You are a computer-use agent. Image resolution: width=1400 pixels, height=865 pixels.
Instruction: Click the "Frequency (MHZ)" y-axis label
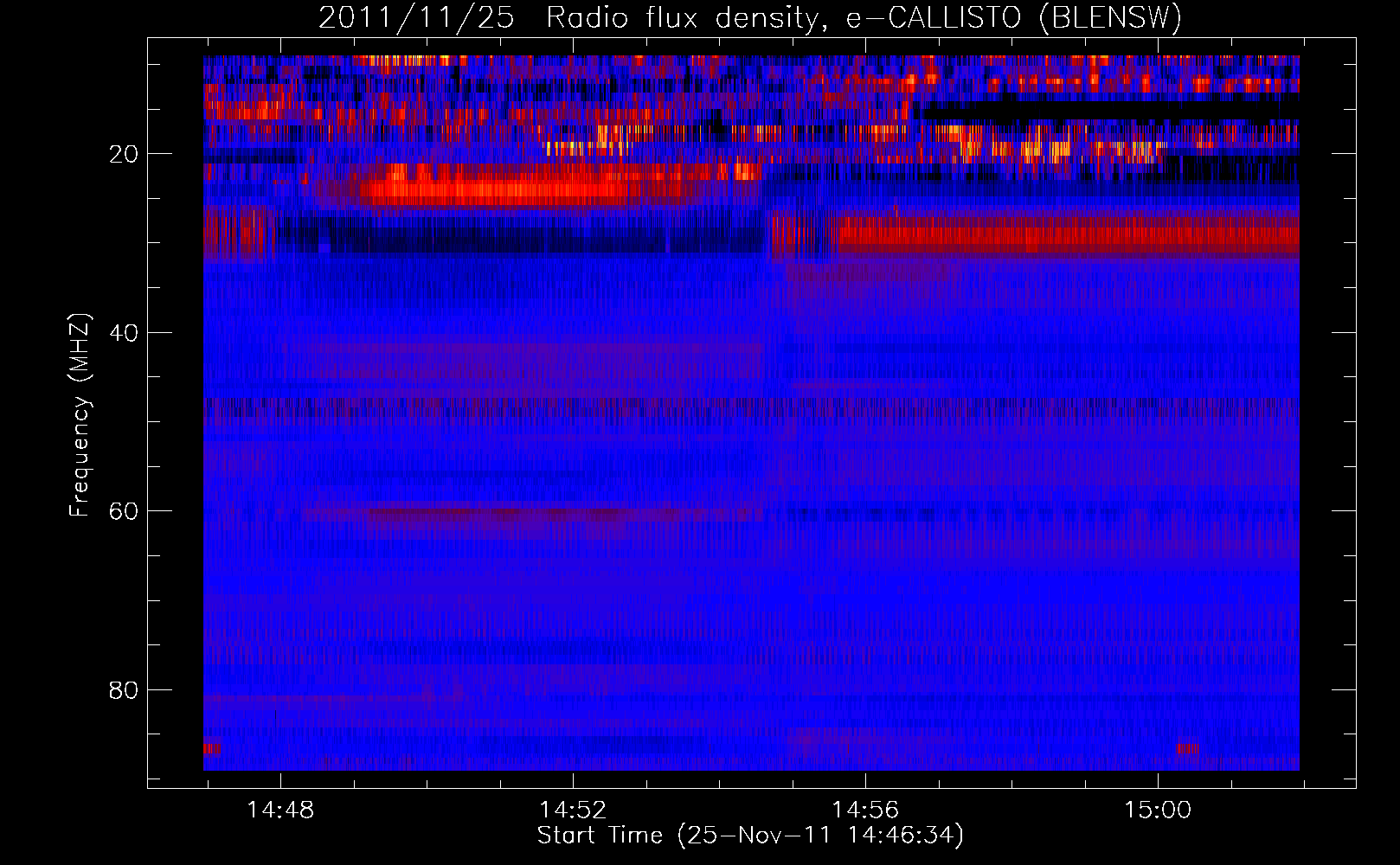(80, 415)
